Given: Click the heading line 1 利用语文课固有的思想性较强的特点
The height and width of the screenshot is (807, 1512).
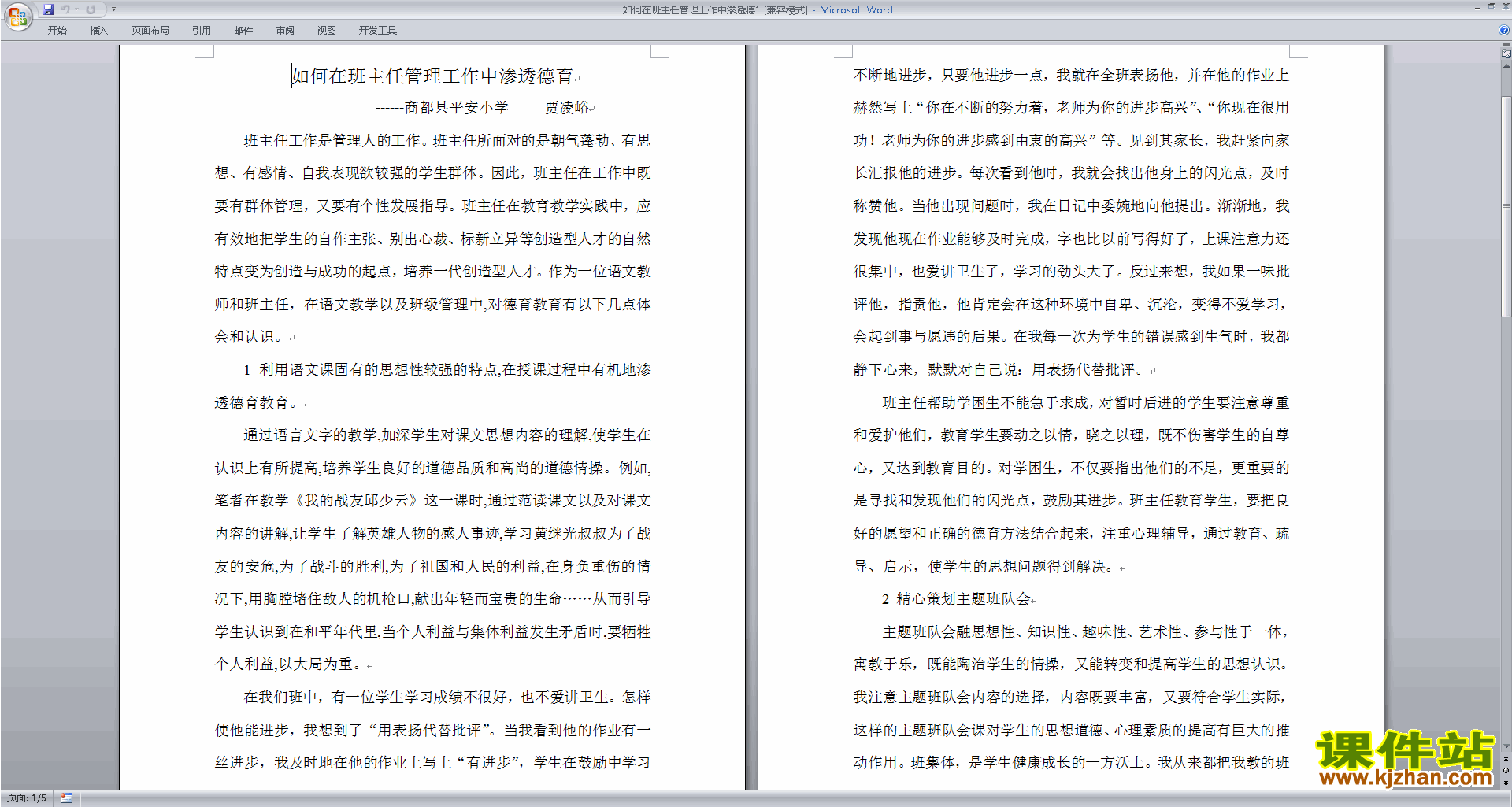Looking at the screenshot, I should [x=447, y=370].
